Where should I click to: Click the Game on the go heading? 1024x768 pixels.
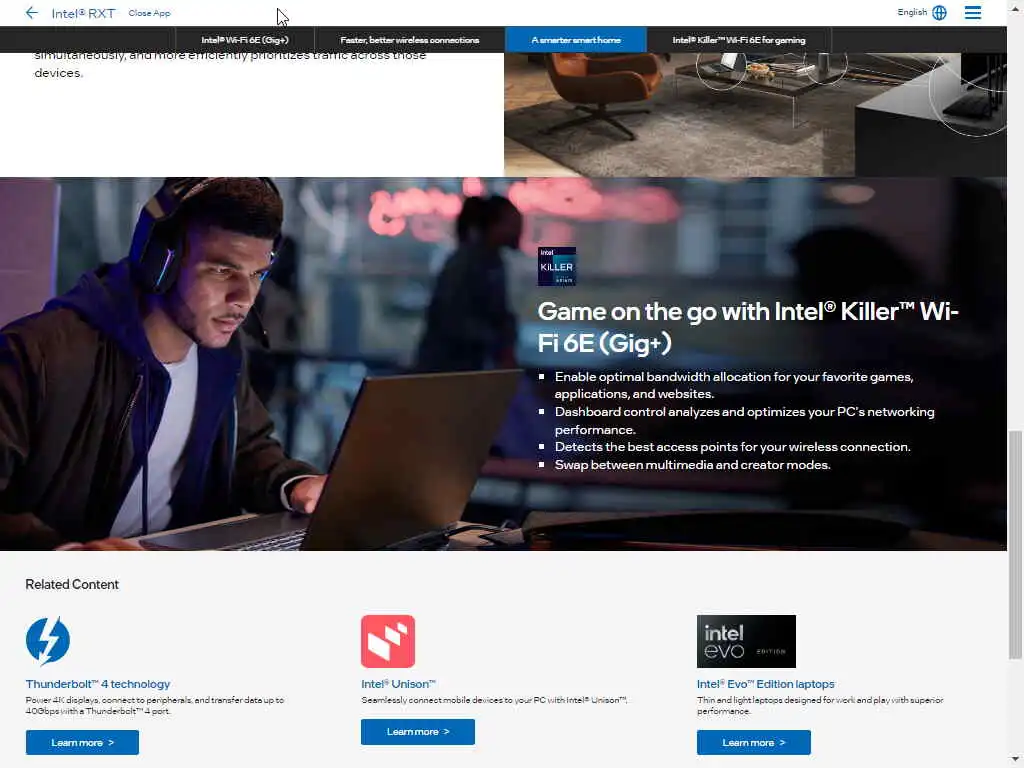coord(748,327)
